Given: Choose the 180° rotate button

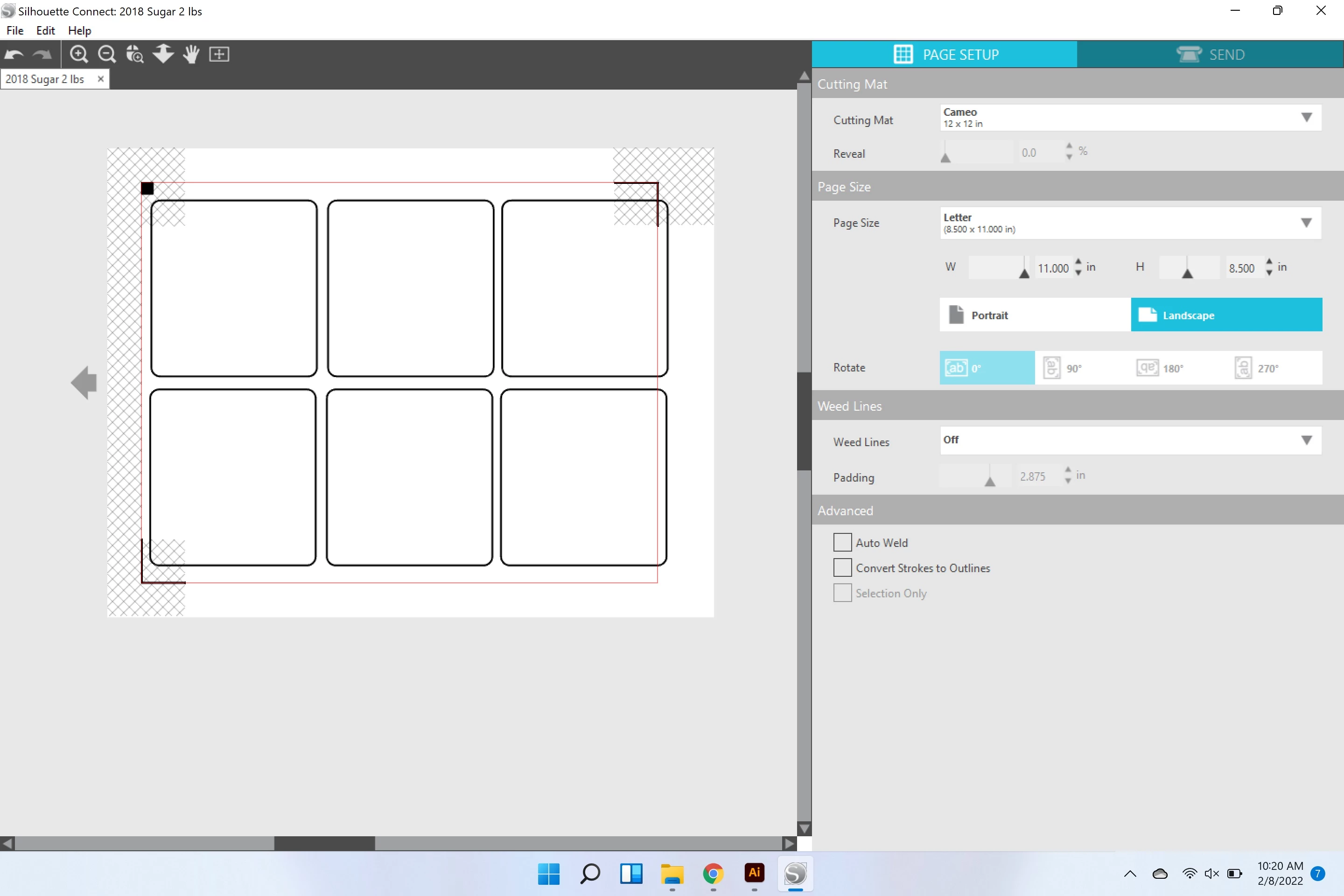Looking at the screenshot, I should [1160, 368].
